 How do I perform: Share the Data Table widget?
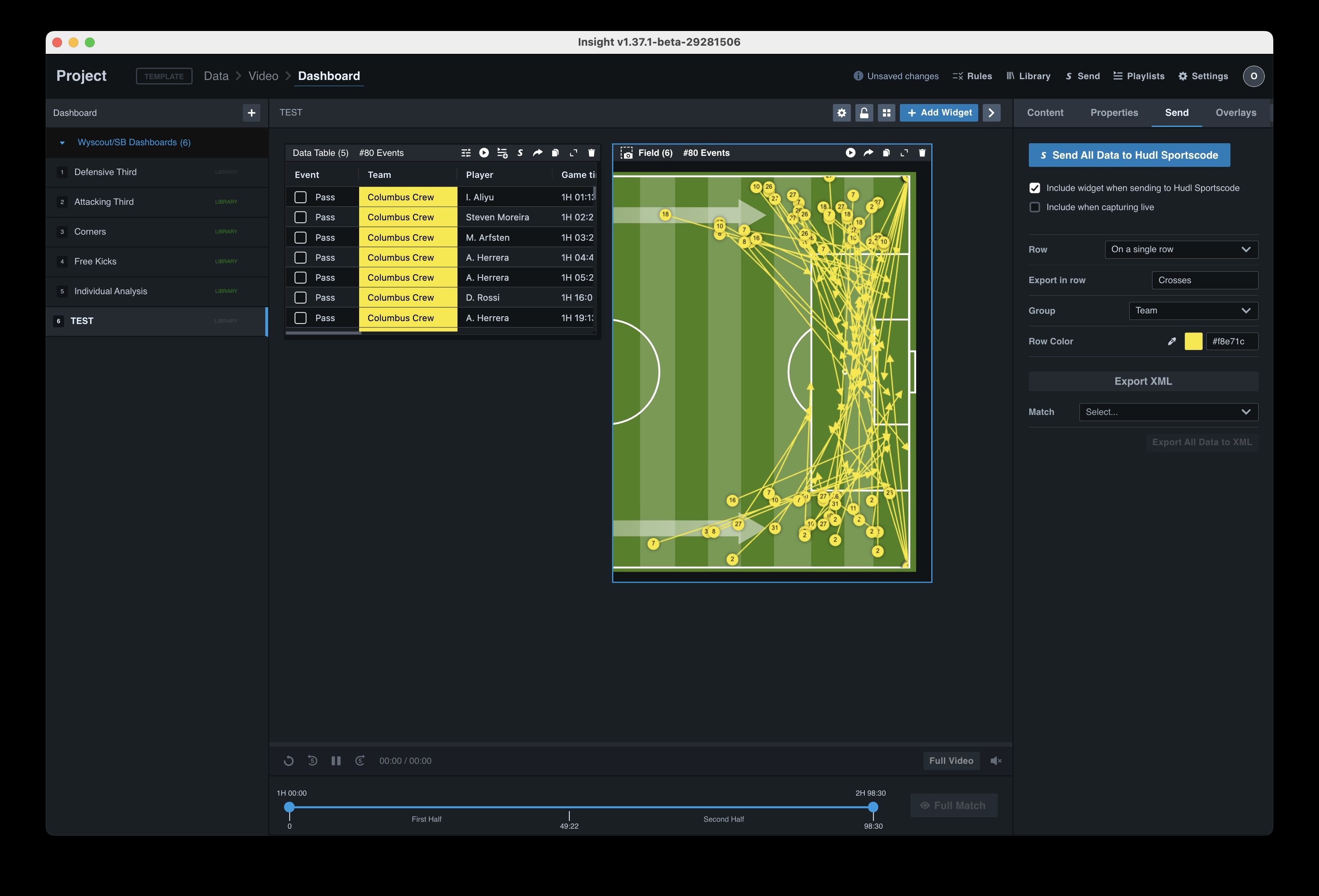point(537,153)
